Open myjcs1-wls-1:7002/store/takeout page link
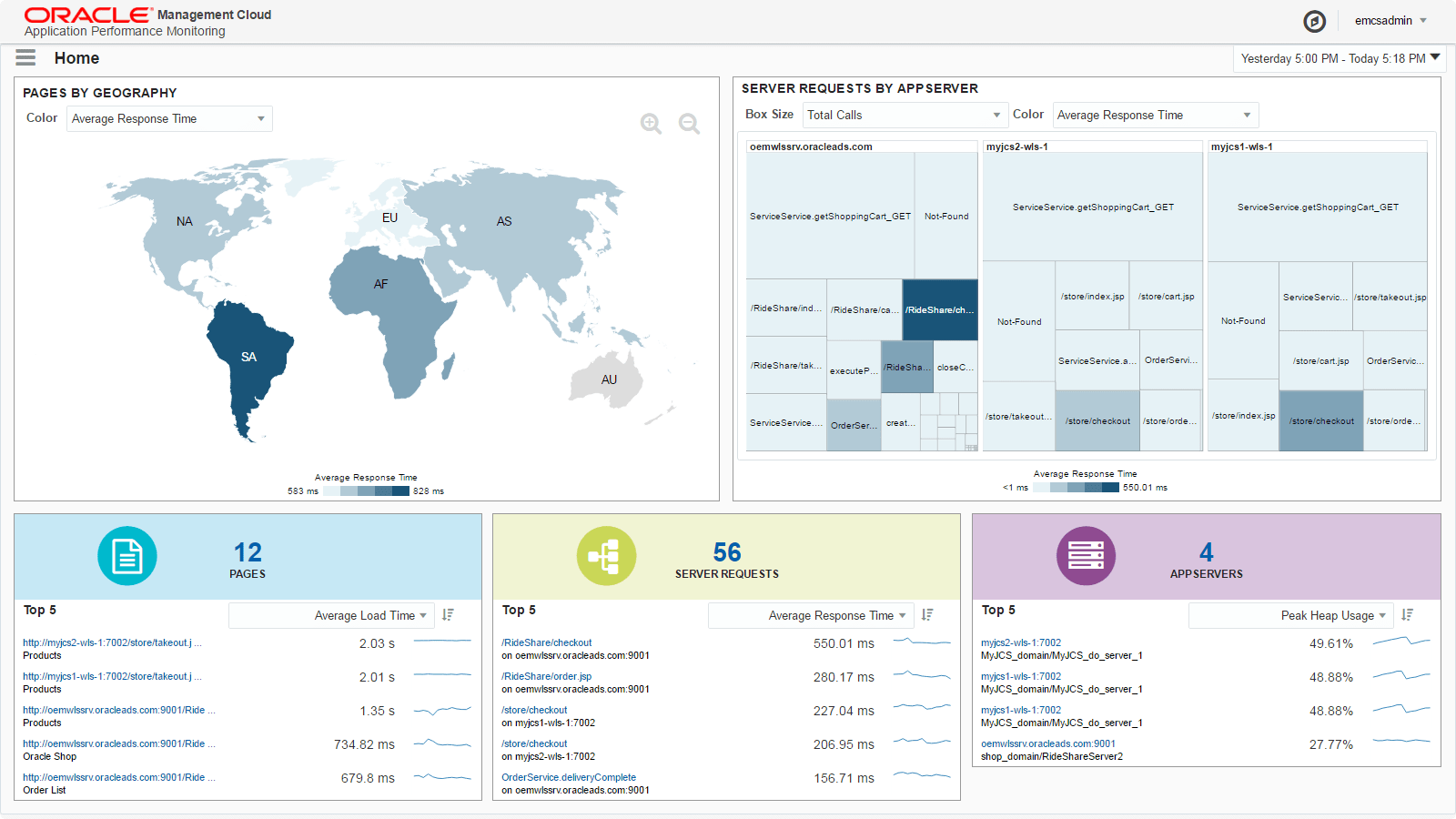 click(112, 676)
